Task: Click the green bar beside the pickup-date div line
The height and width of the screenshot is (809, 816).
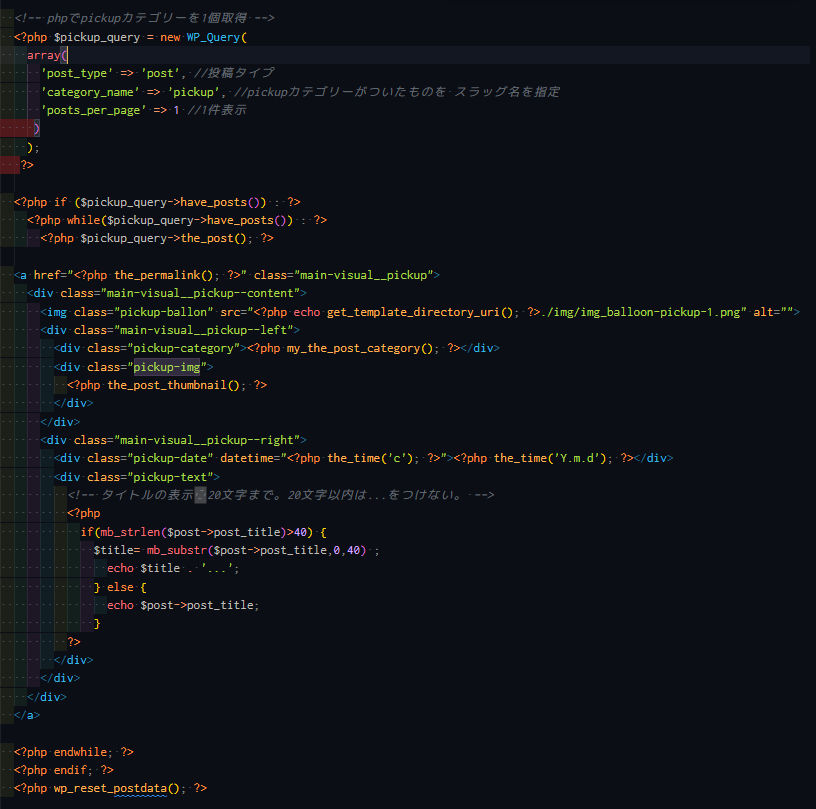Action: pos(5,457)
